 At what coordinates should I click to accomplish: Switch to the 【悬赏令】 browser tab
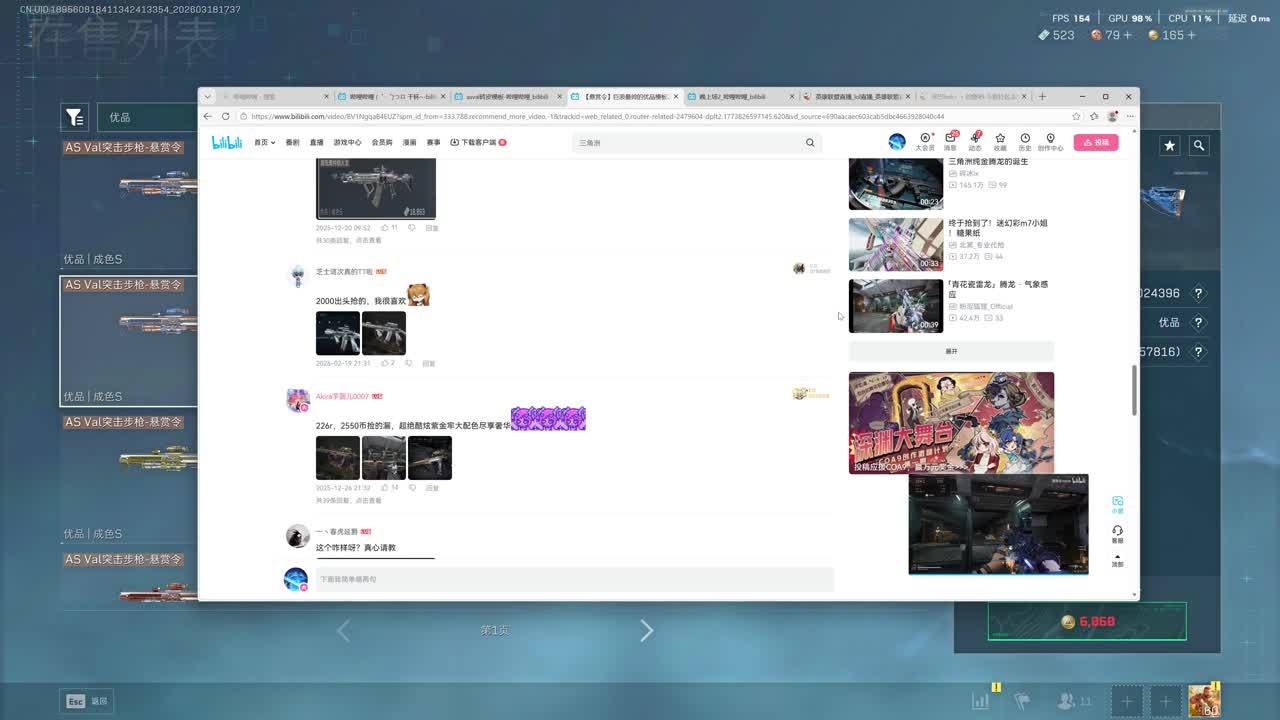[x=625, y=97]
